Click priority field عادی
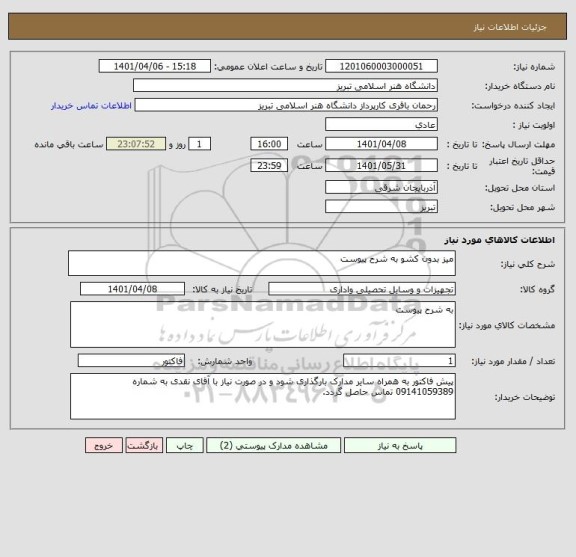 tap(381, 125)
